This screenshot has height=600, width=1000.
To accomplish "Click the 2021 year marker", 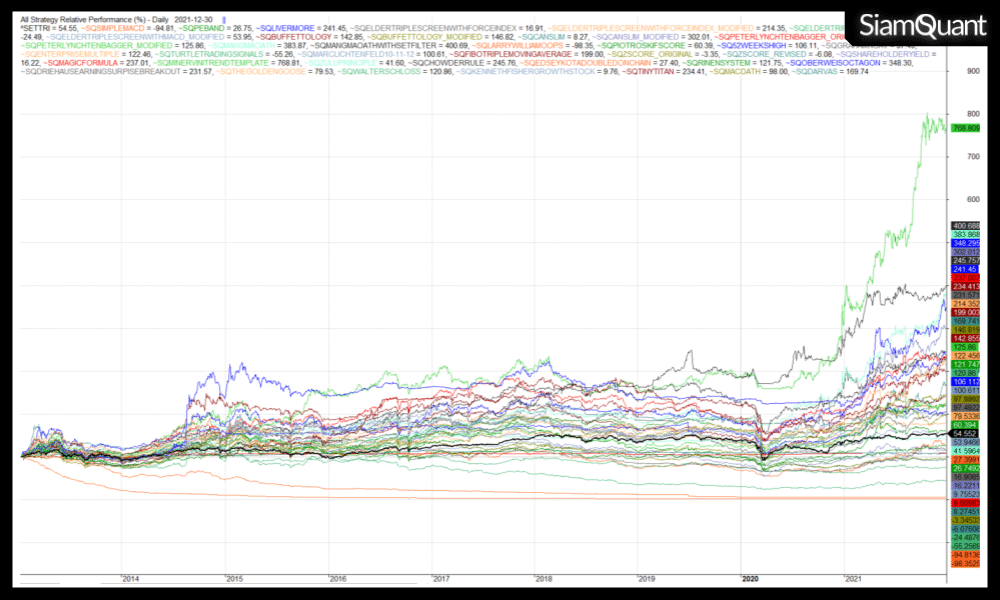I will pyautogui.click(x=854, y=579).
